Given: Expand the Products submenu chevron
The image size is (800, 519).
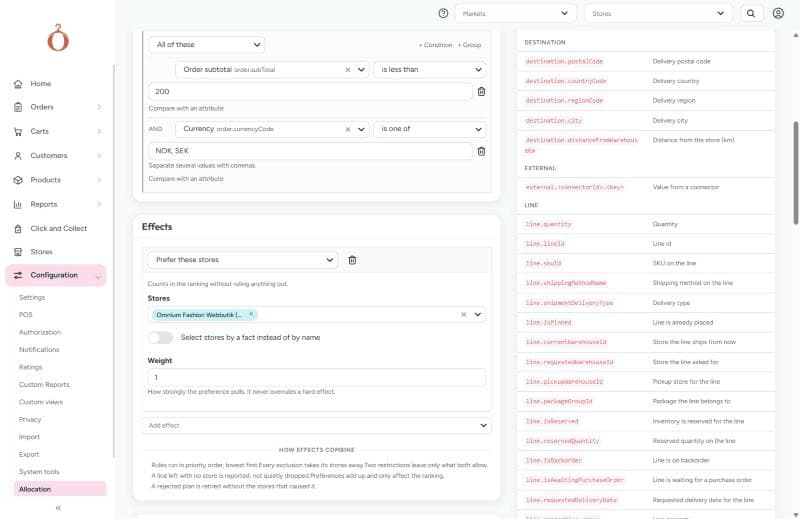Looking at the screenshot, I should coord(99,180).
